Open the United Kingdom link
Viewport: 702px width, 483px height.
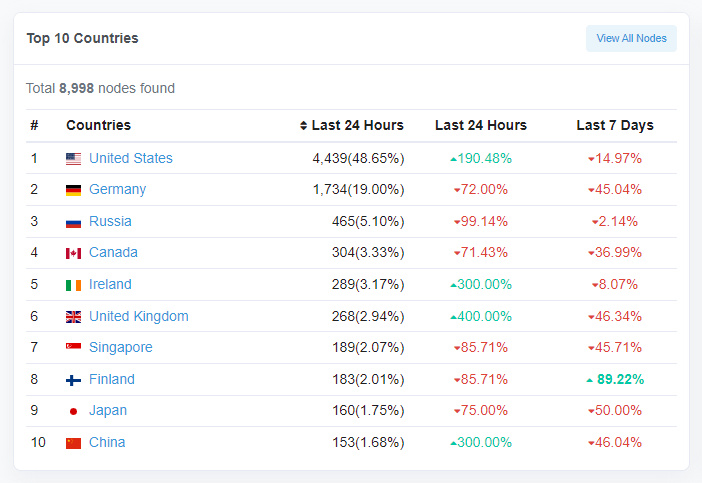click(x=139, y=316)
